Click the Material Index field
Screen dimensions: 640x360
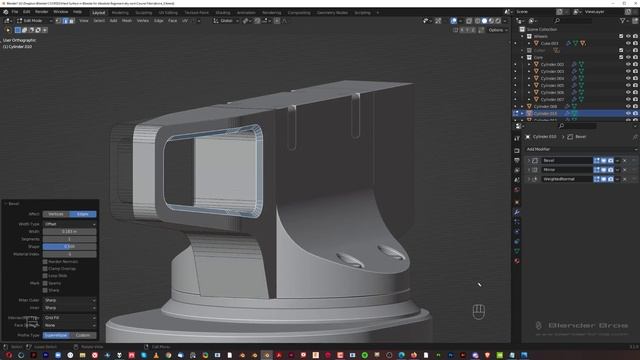[x=70, y=254]
